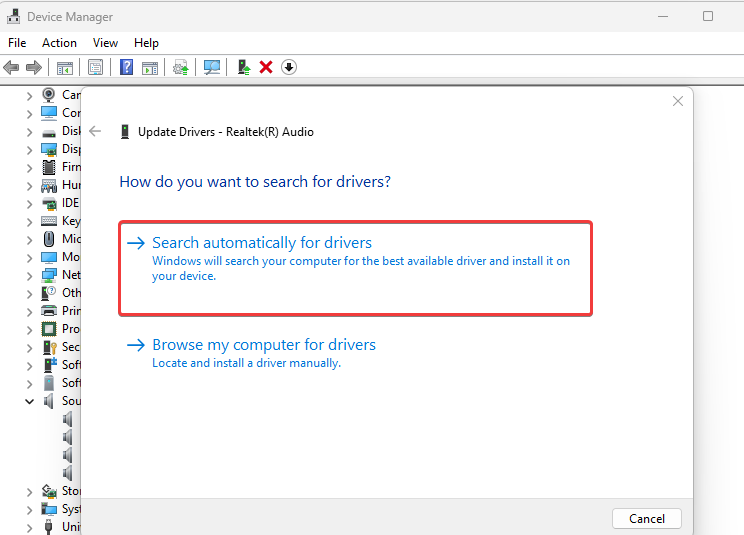The image size is (744, 535).
Task: Click the Security devices key icon
Action: (49, 347)
